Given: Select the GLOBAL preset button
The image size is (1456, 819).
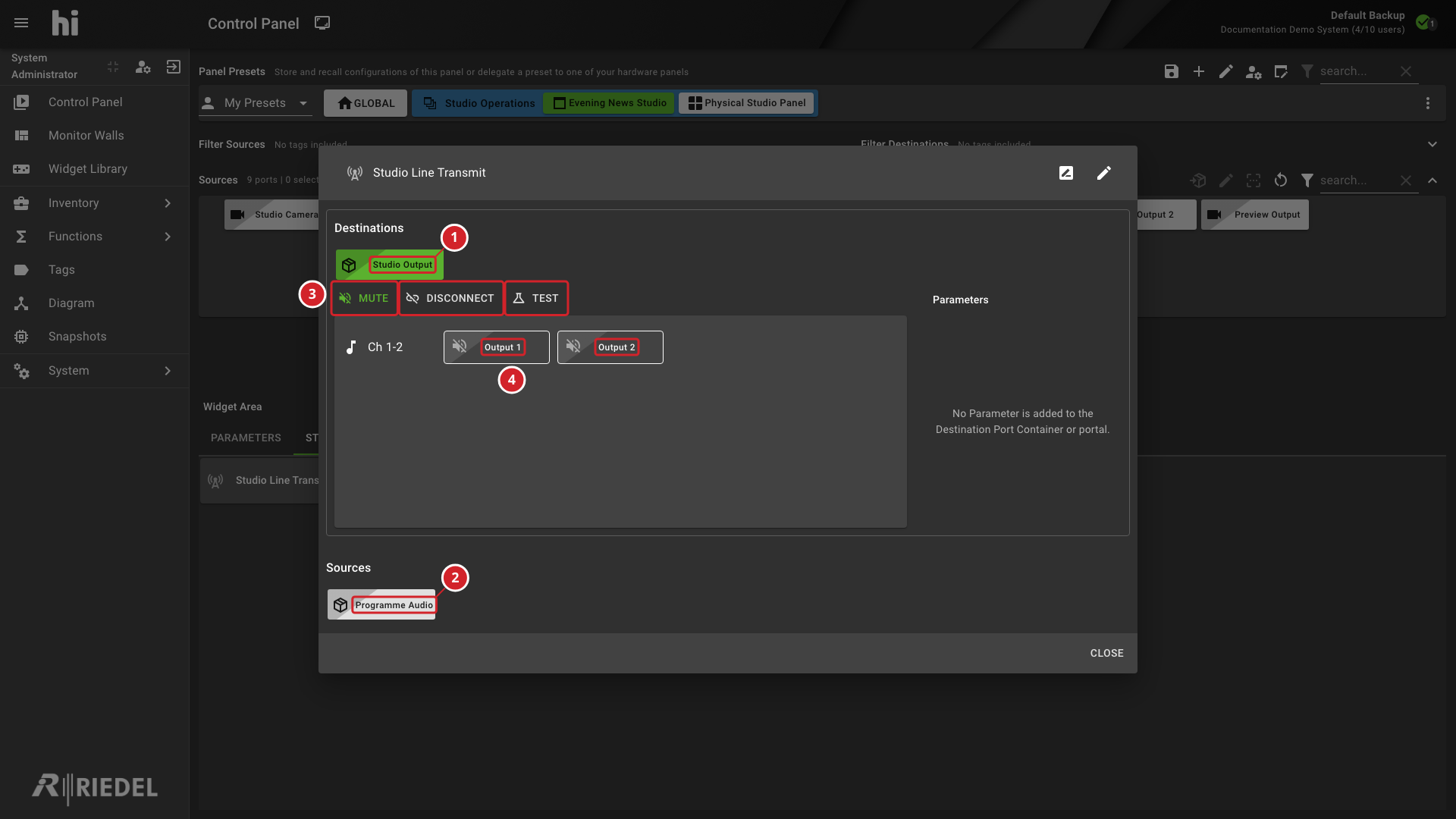Looking at the screenshot, I should coord(366,103).
